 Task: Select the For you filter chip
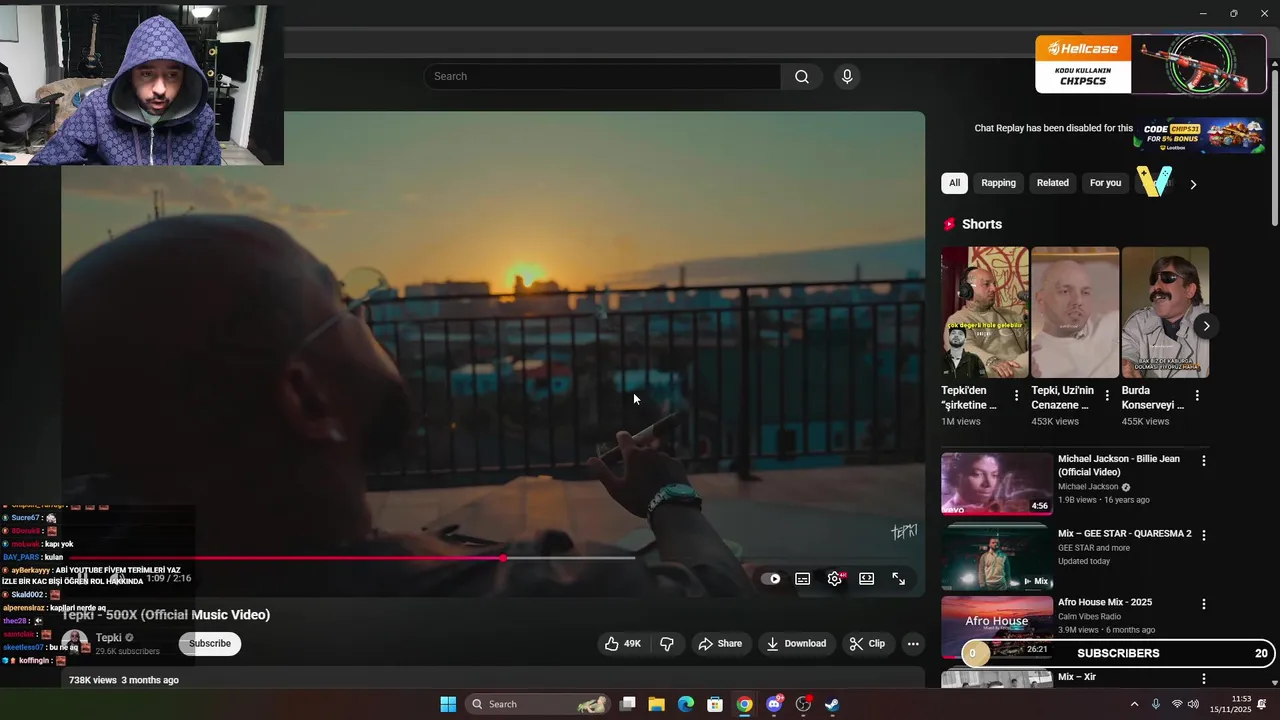(1105, 183)
